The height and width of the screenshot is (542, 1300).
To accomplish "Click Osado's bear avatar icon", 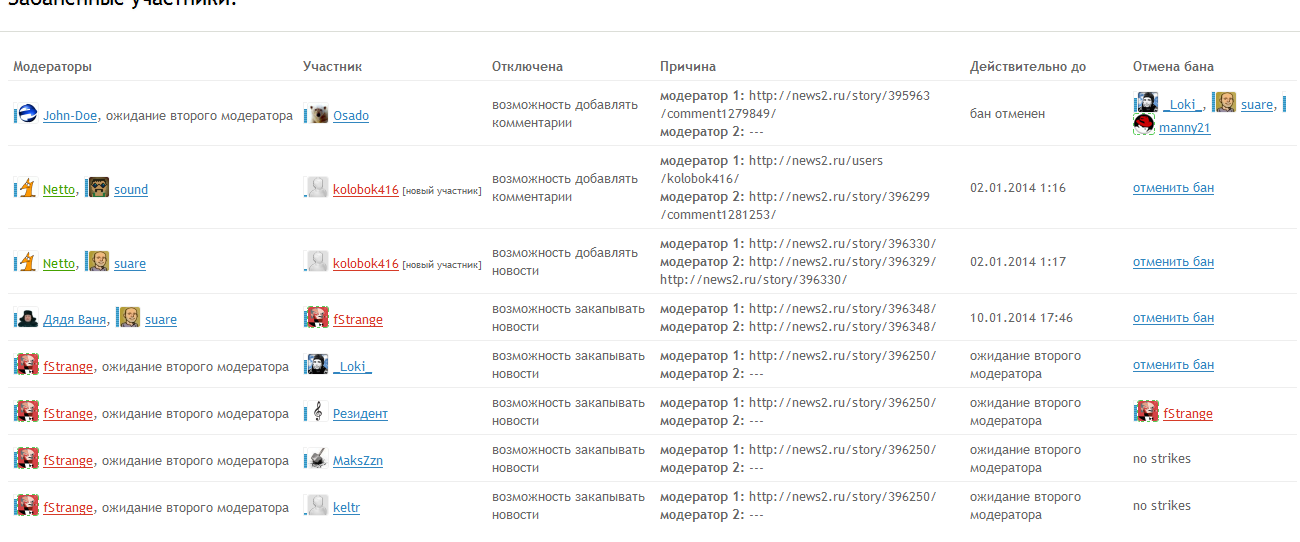I will click(x=318, y=114).
